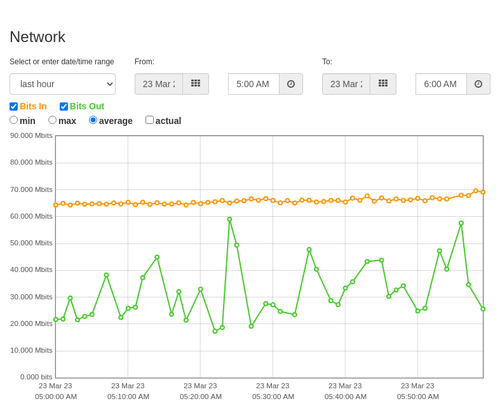Click the '05:00:00 AM' x-axis label
The image size is (500, 403).
[56, 397]
